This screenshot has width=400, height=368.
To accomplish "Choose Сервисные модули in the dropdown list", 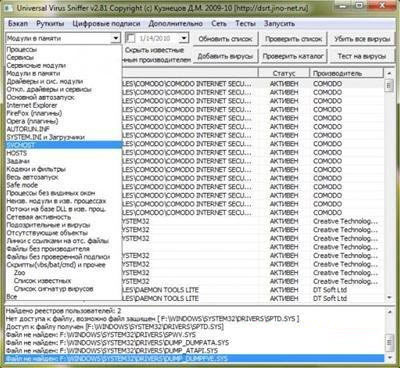I will tap(63, 65).
